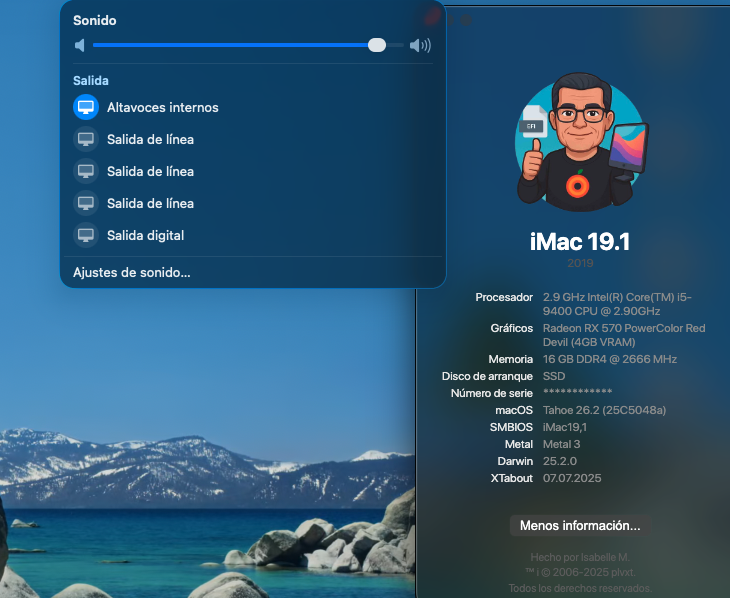Choose the last Salida de línea output
Image resolution: width=730 pixels, height=598 pixels.
[x=150, y=203]
